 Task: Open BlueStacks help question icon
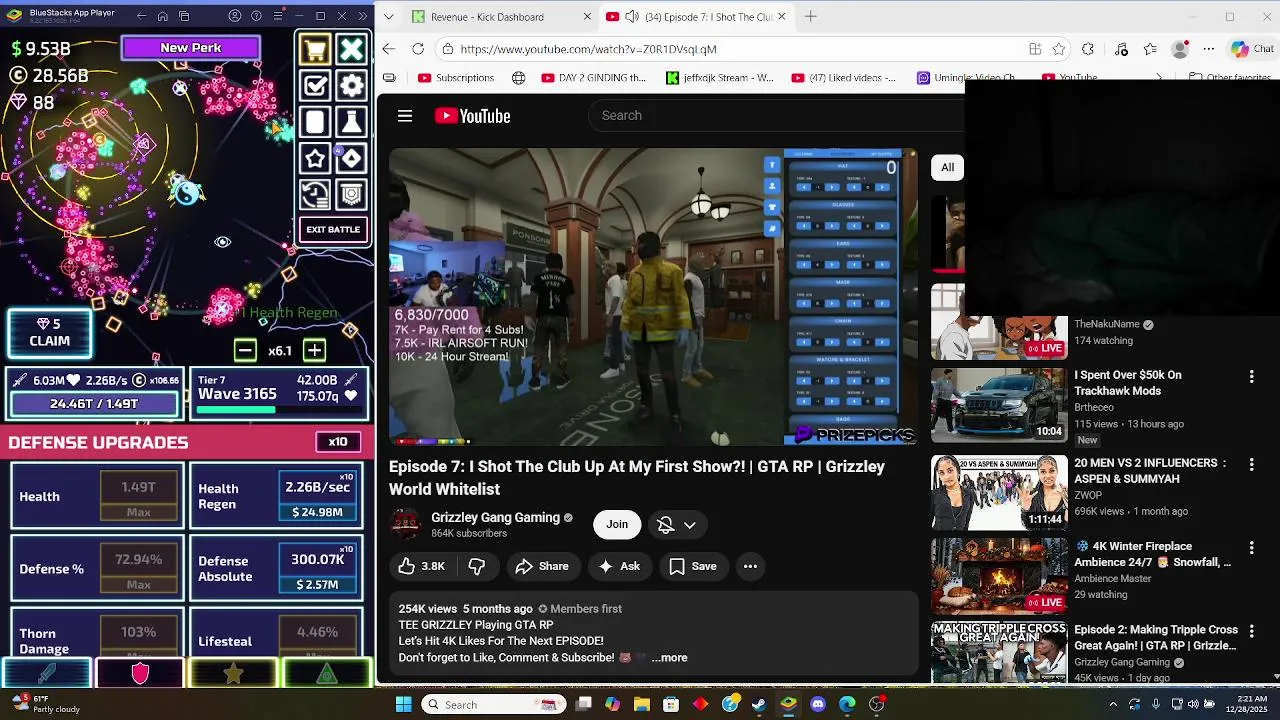point(256,16)
